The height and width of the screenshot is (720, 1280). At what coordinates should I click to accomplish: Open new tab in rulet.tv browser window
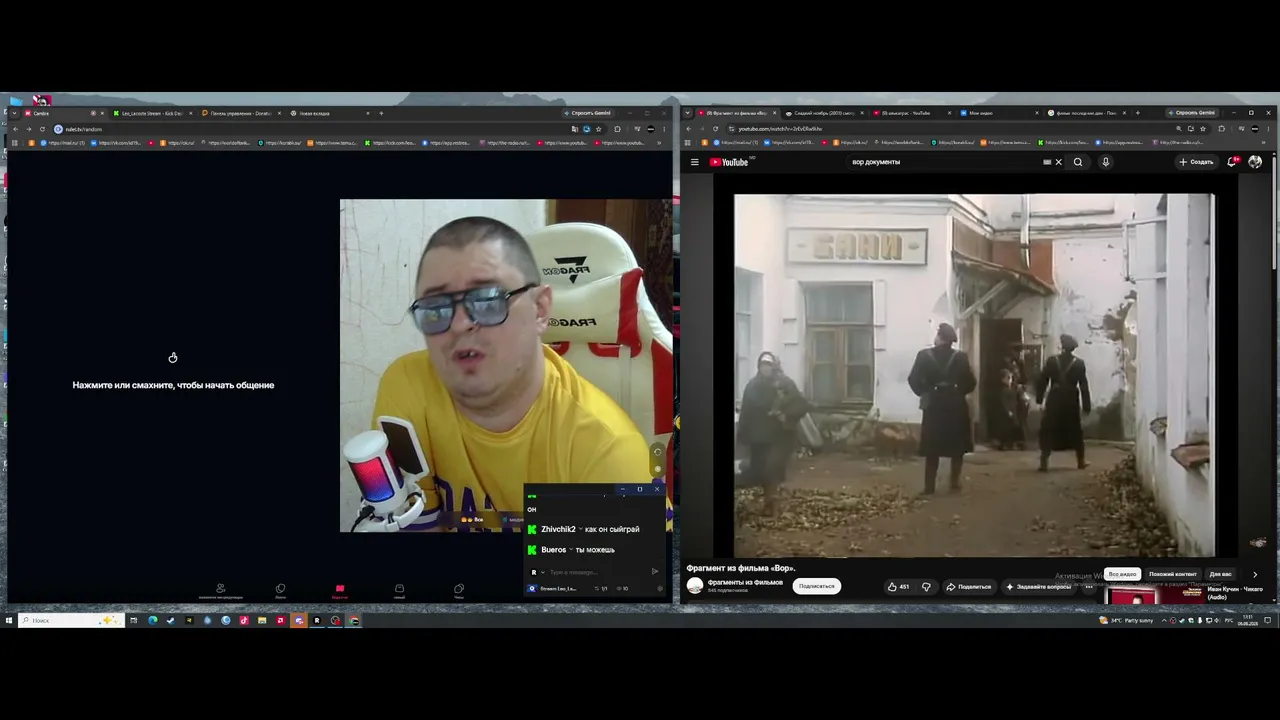tap(381, 113)
